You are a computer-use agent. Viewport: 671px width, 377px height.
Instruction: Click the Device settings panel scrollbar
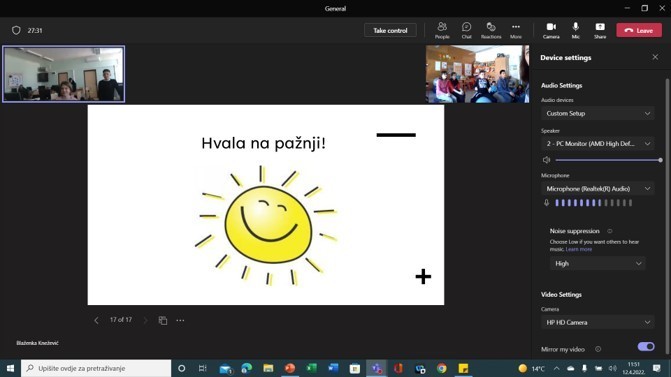(x=667, y=216)
